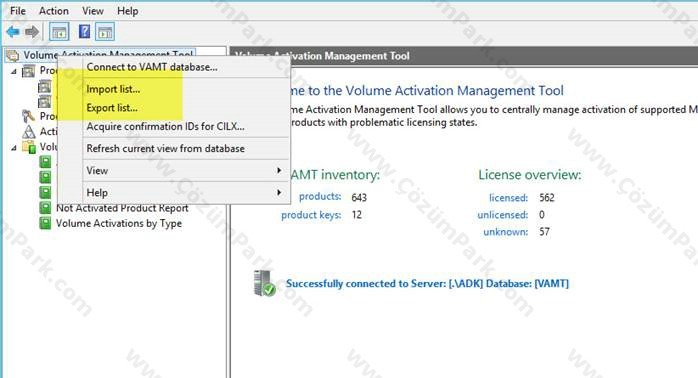Viewport: 698px width, 378px height.
Task: Click the Forward arrow toolbar icon
Action: pyautogui.click(x=32, y=32)
